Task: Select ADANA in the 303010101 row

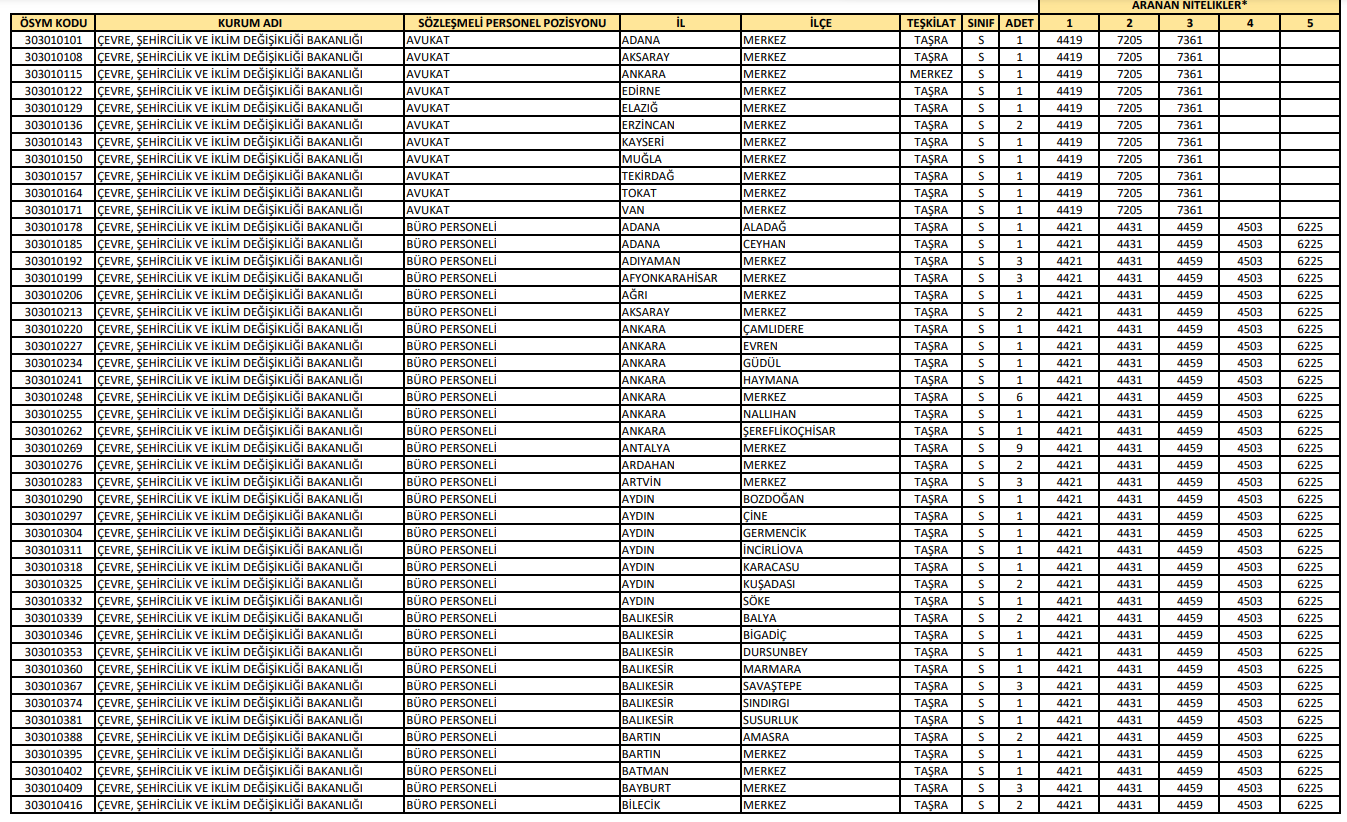Action: click(x=680, y=40)
